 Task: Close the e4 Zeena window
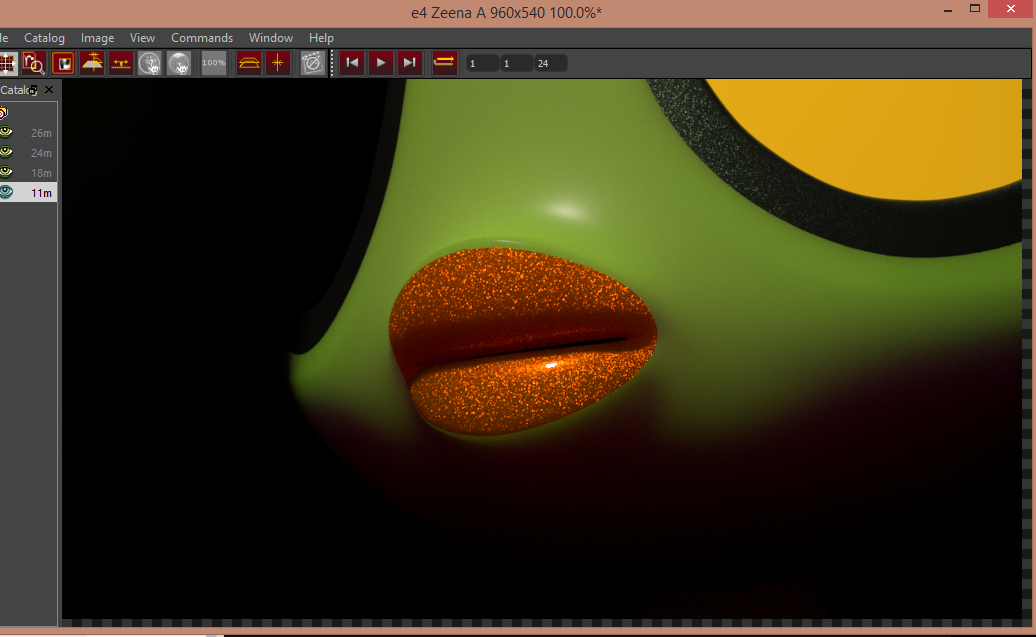coord(1011,9)
